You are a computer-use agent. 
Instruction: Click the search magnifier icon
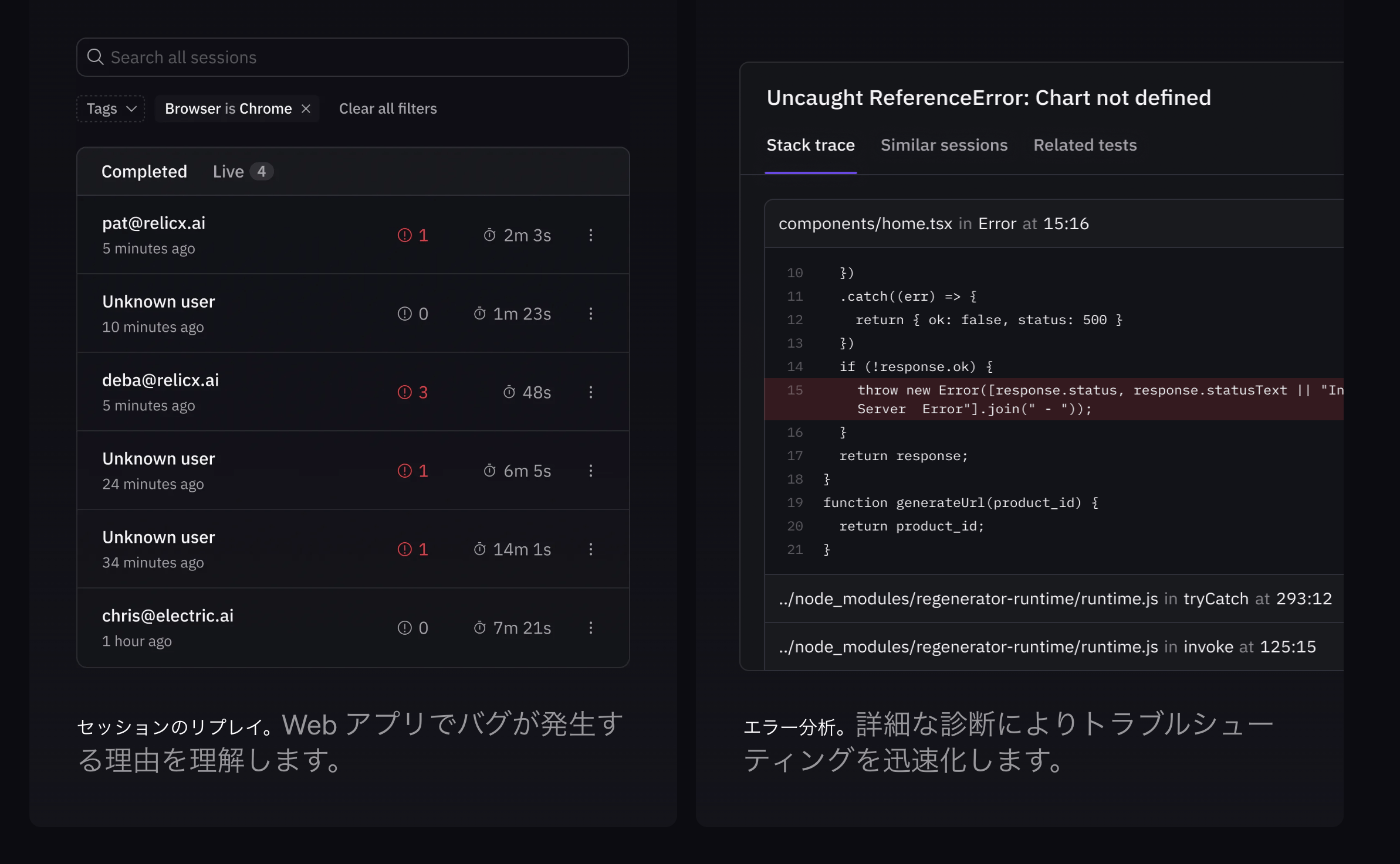coord(95,57)
